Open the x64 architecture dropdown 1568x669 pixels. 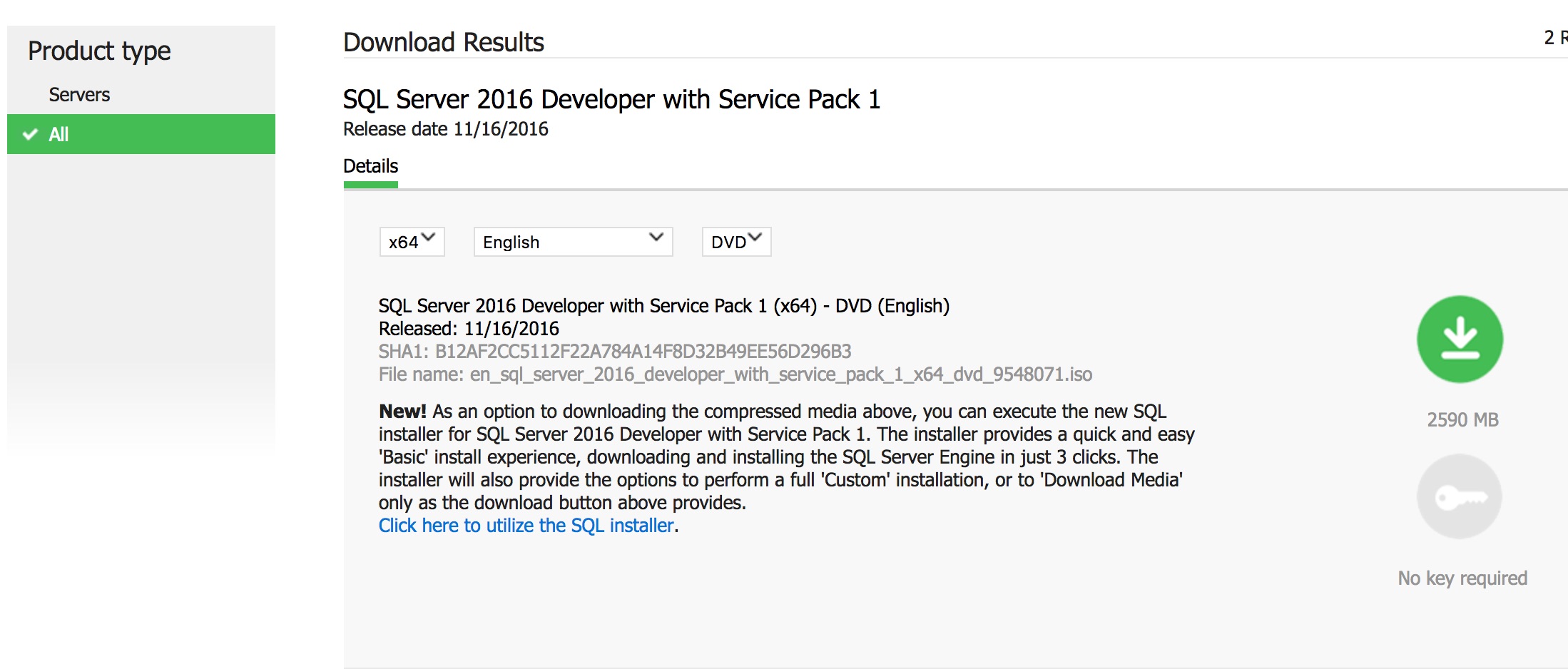[412, 242]
